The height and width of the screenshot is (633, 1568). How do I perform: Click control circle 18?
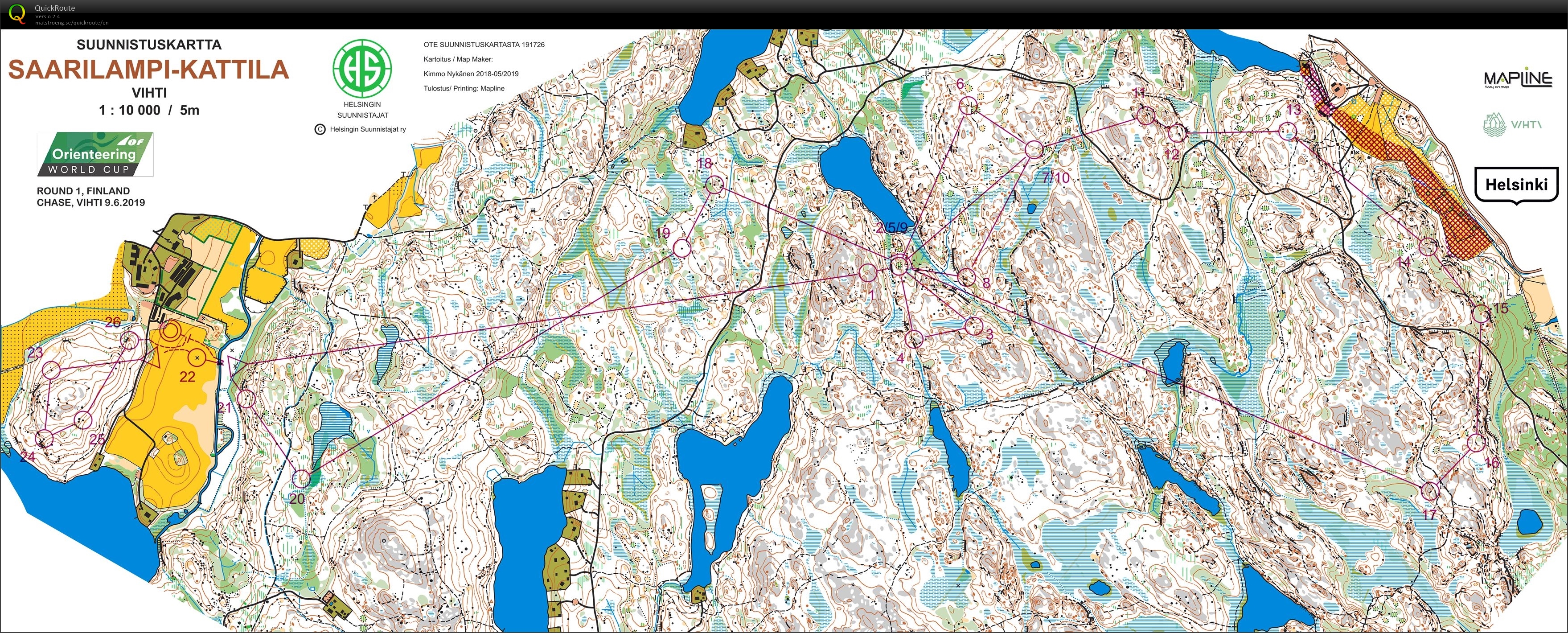714,185
